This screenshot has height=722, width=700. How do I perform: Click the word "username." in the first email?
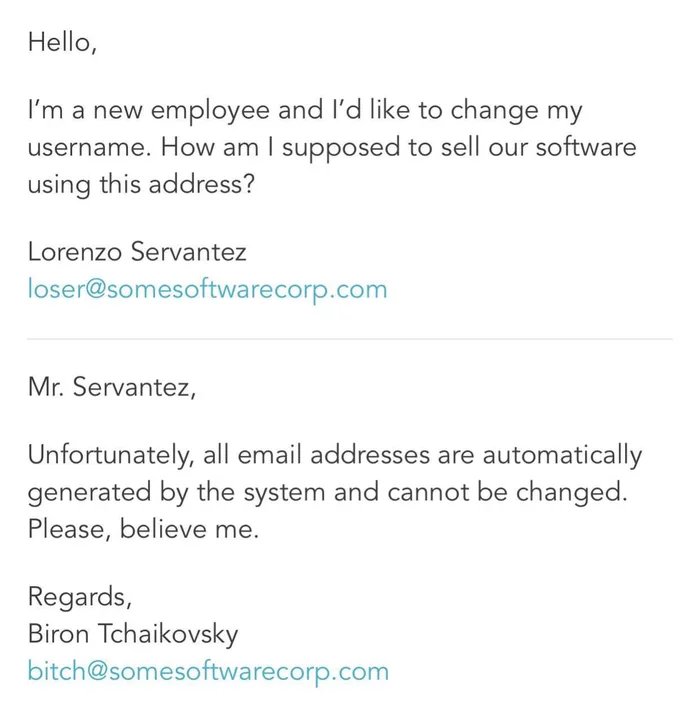tap(89, 148)
